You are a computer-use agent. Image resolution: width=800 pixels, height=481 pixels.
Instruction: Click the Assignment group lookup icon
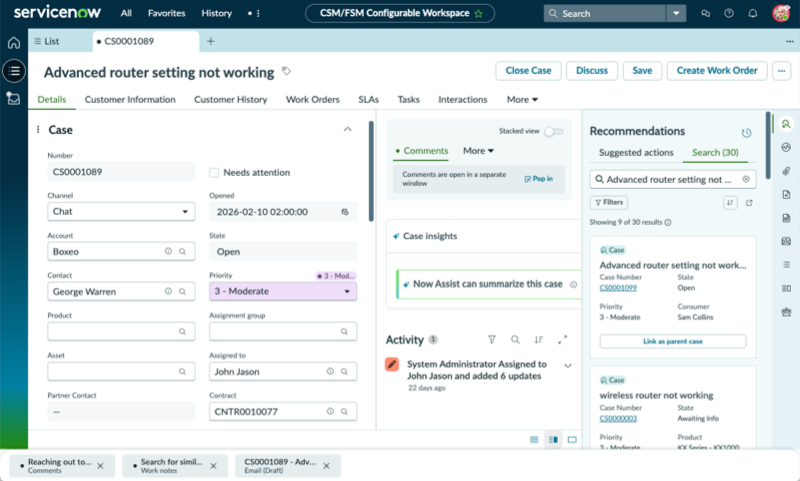[x=344, y=332]
